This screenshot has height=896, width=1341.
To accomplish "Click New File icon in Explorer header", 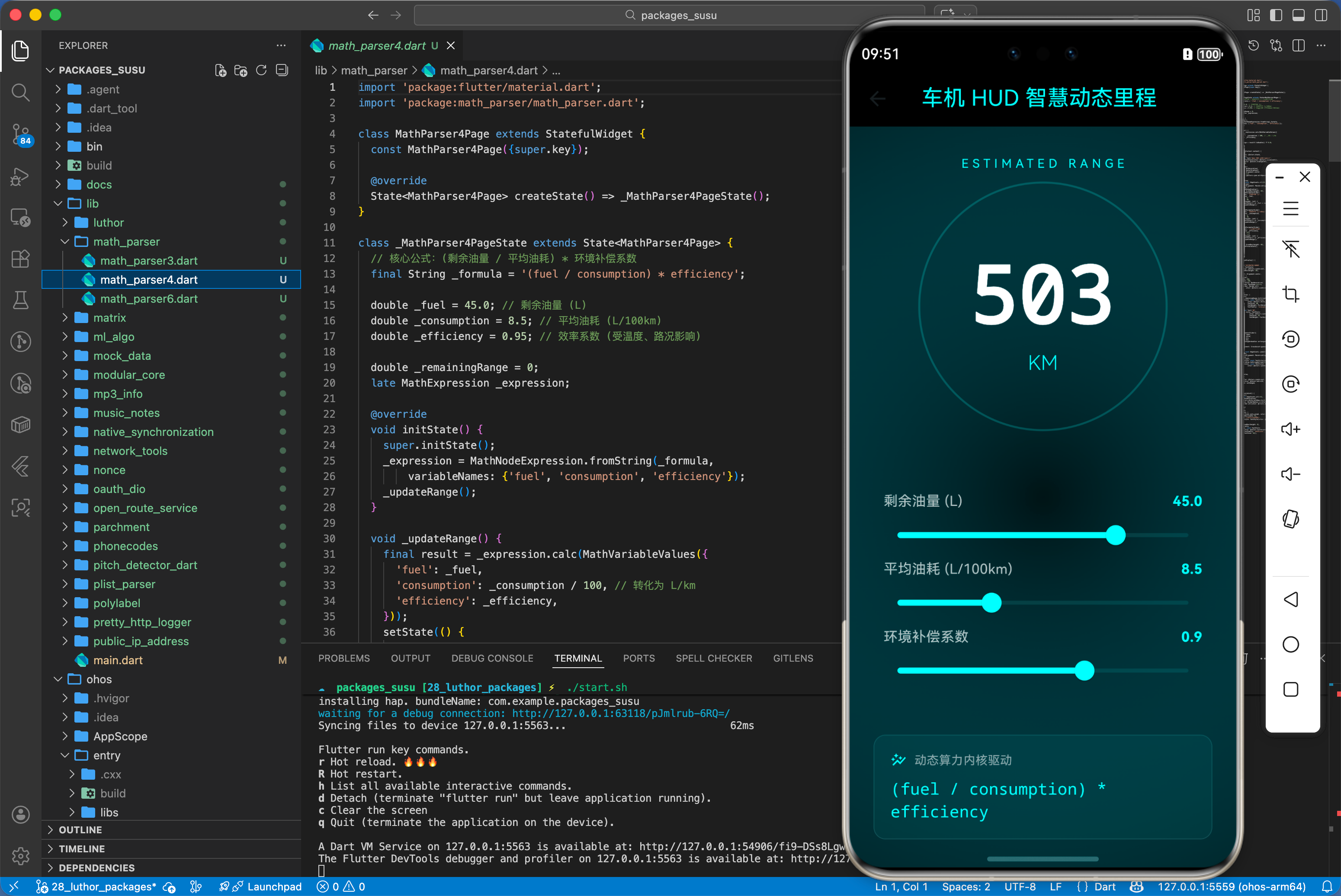I will pos(220,70).
